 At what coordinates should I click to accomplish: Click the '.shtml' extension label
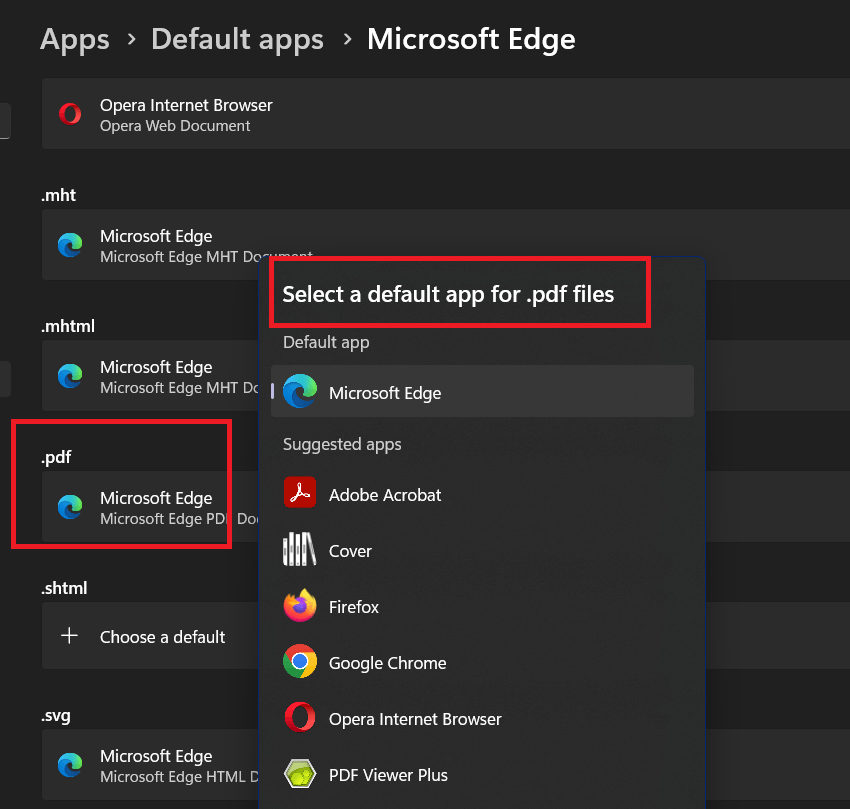(64, 588)
